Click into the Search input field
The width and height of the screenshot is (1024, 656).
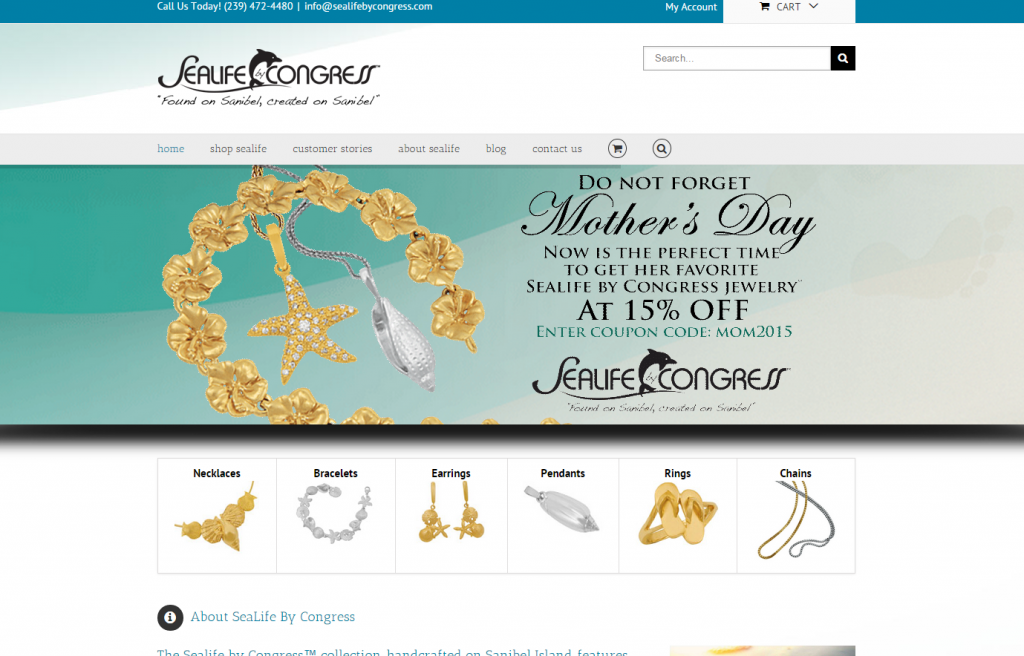pos(737,58)
